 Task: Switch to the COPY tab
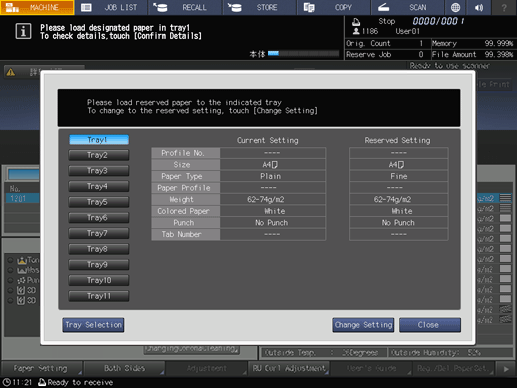click(x=334, y=7)
